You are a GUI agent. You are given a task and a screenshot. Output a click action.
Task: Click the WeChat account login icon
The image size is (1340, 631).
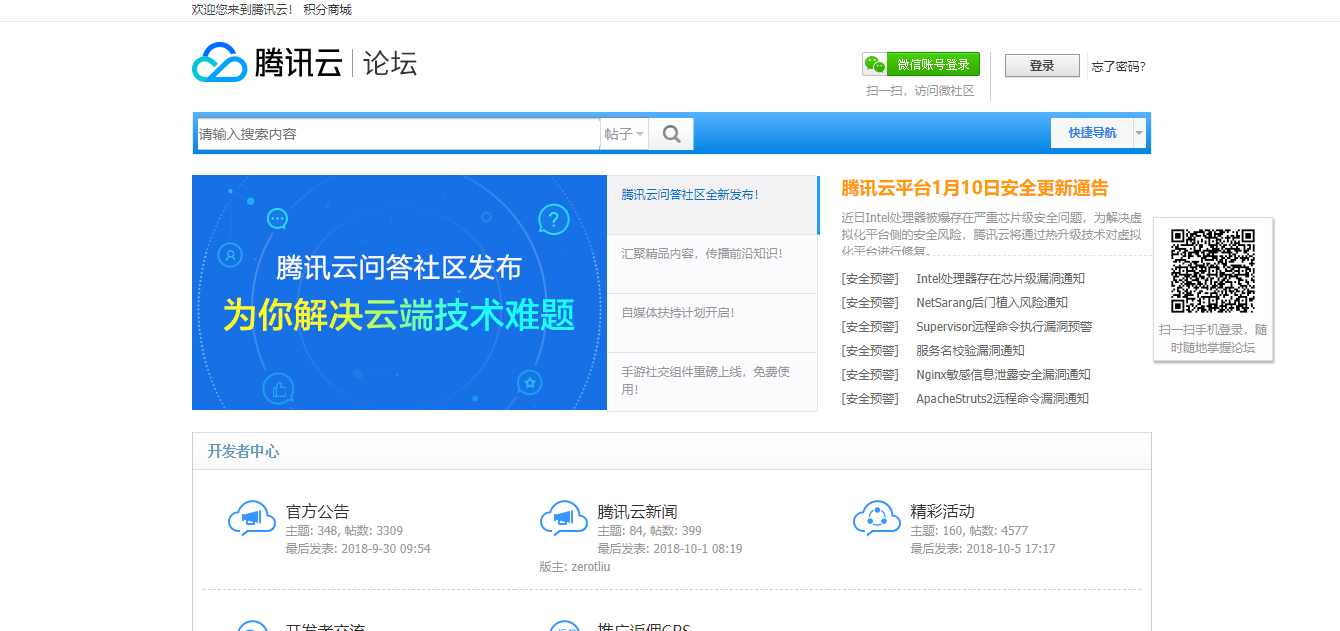(x=875, y=64)
